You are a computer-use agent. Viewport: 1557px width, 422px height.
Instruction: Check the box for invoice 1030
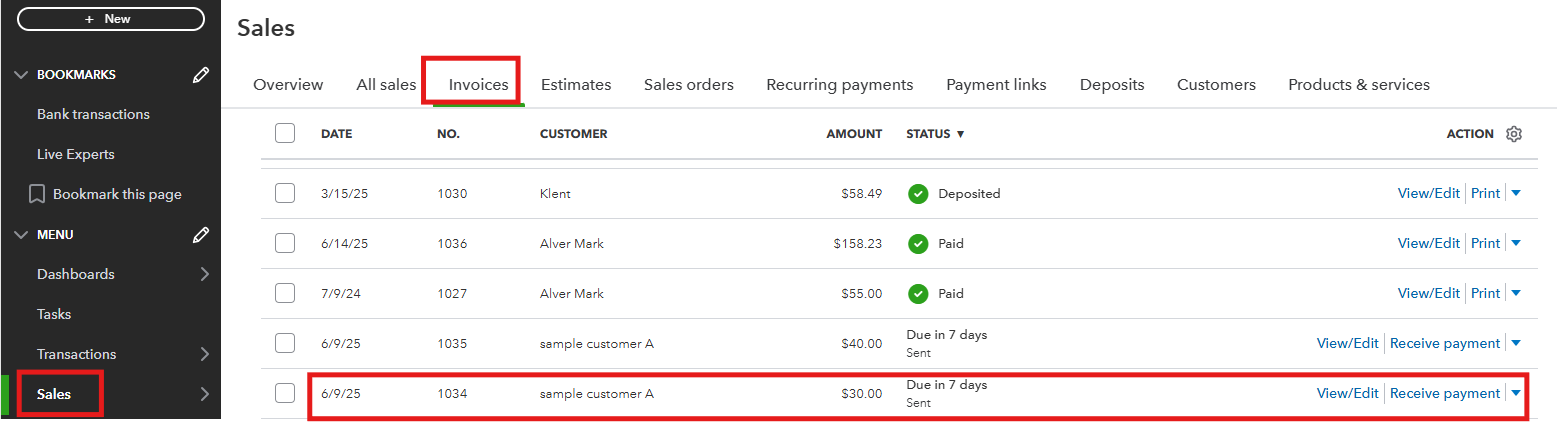[285, 194]
